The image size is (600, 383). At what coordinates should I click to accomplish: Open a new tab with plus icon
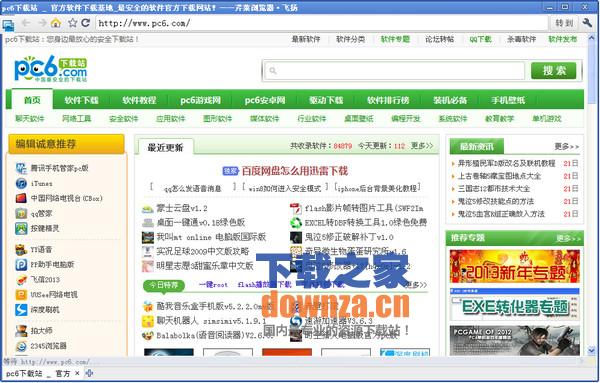click(x=89, y=373)
